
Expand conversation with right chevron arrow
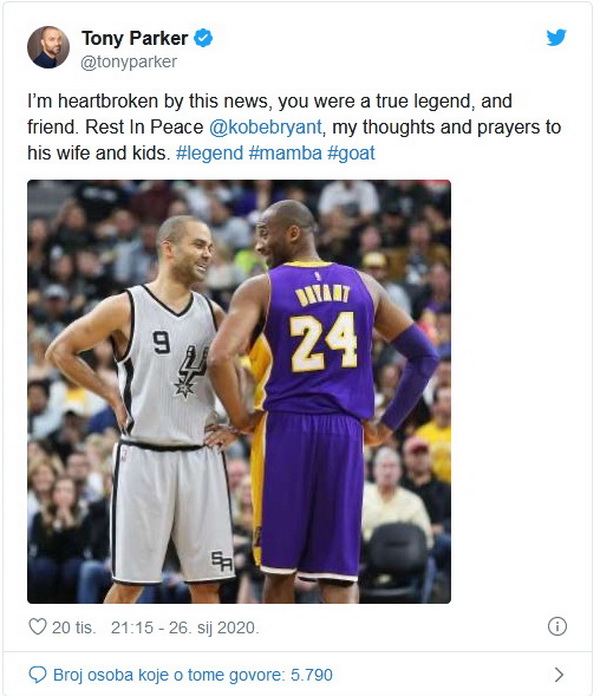tap(559, 675)
